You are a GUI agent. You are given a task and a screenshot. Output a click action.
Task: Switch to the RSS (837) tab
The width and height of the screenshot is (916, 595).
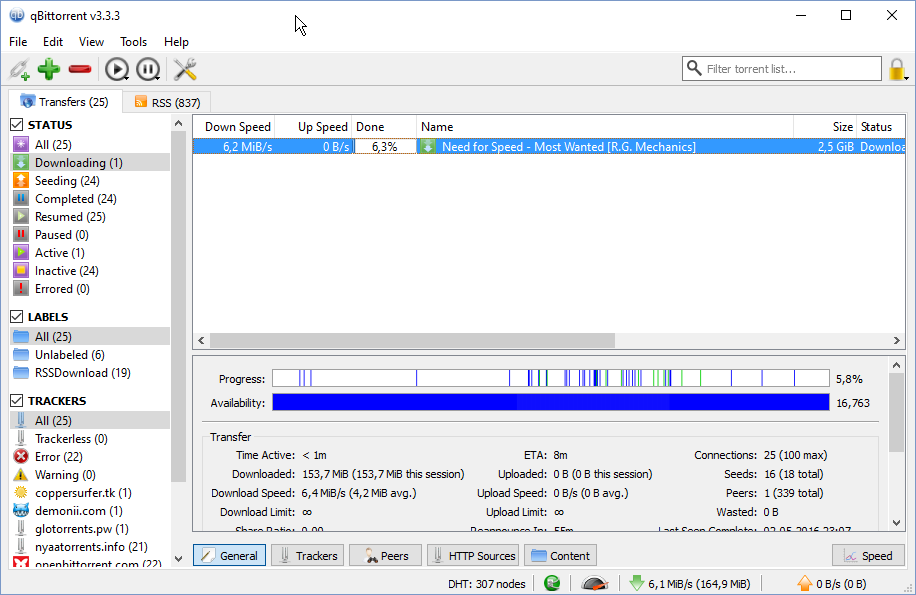point(167,103)
